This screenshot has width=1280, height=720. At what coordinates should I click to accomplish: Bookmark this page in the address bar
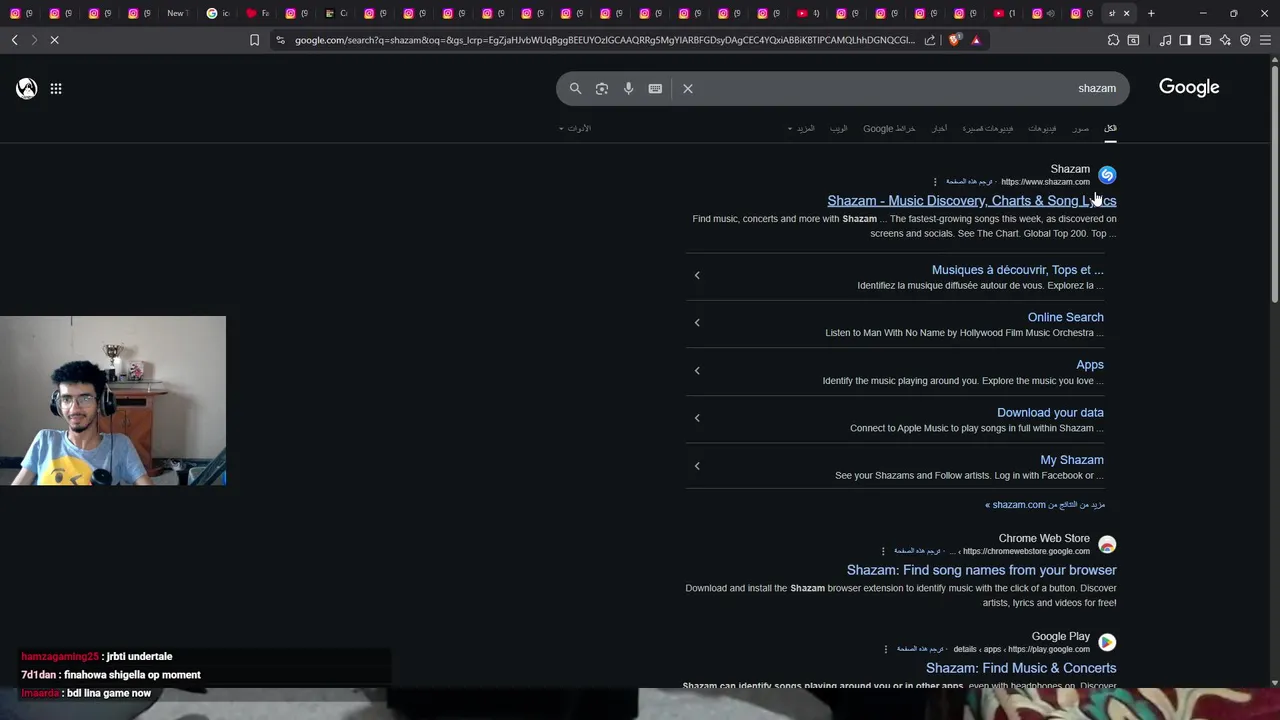pyautogui.click(x=254, y=40)
